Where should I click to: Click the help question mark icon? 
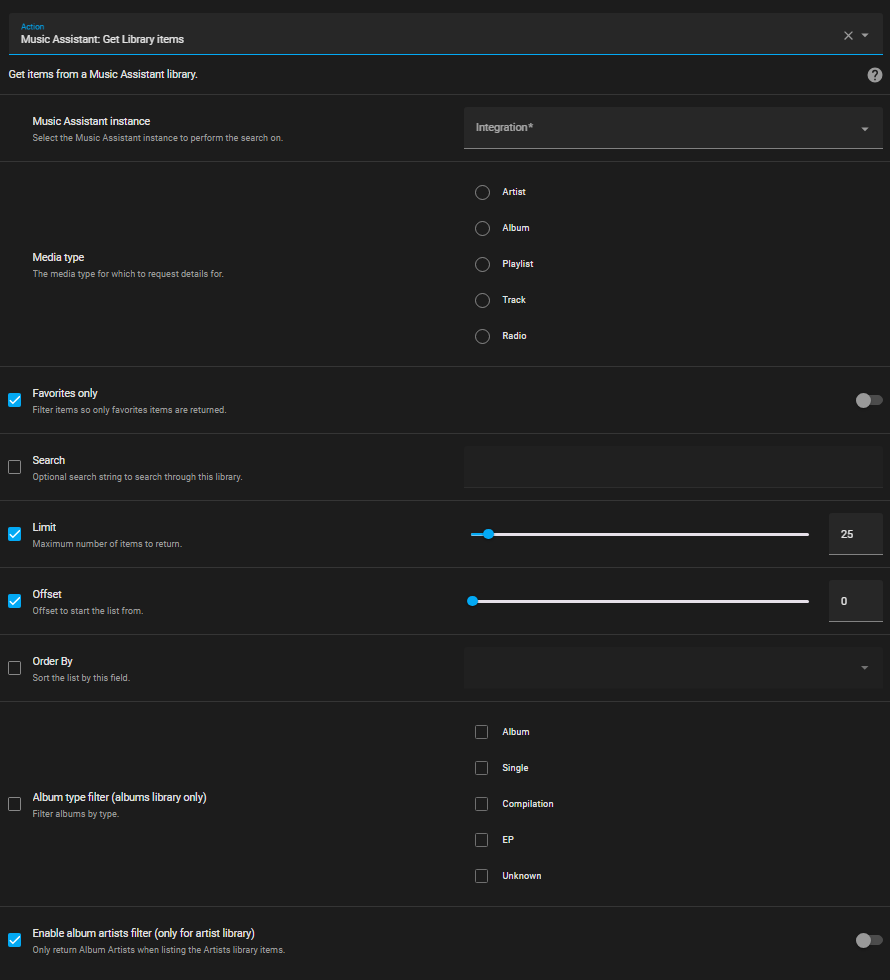tap(875, 75)
